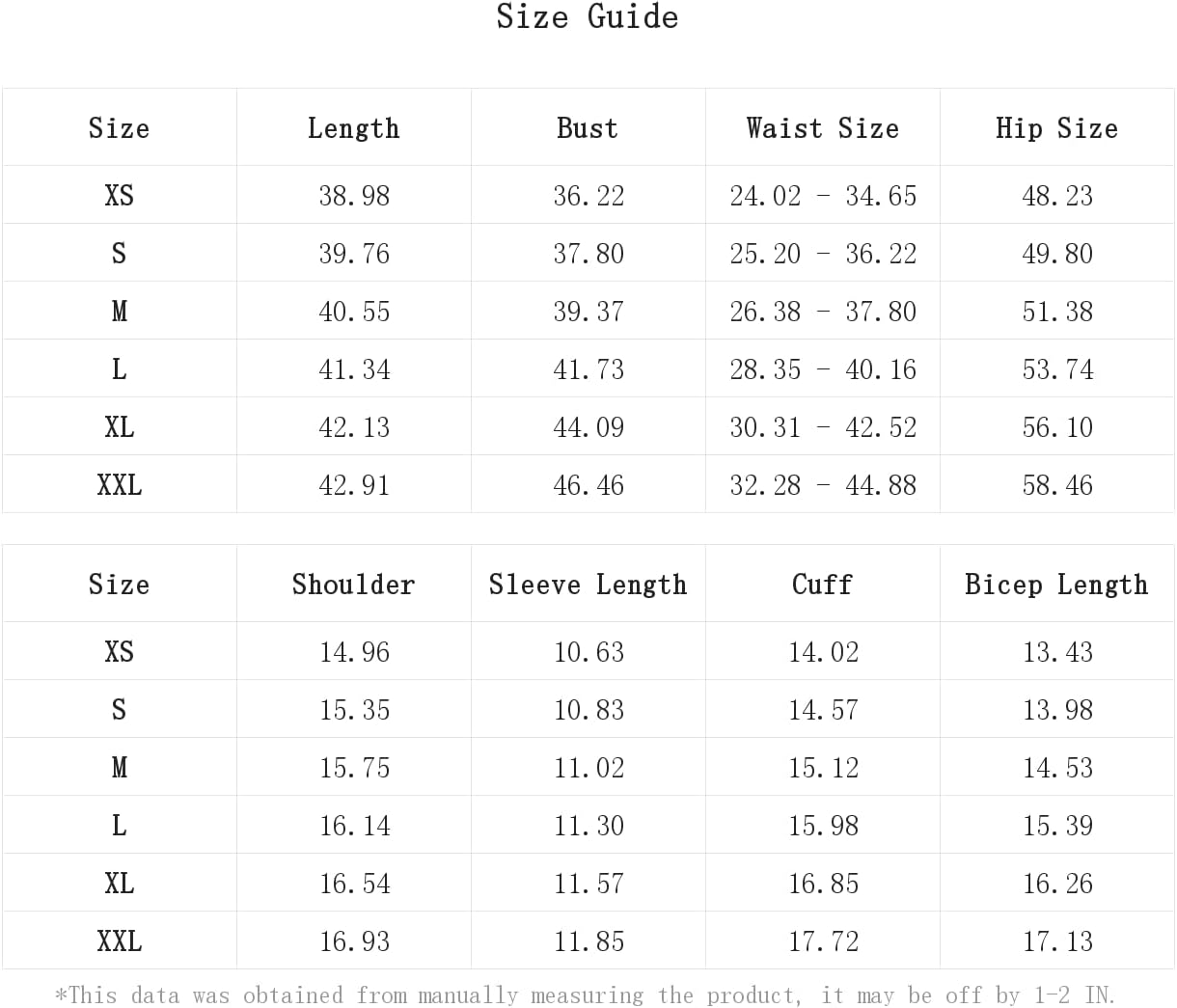1177x1008 pixels.
Task: Select the M length value 40.55
Action: coord(354,311)
